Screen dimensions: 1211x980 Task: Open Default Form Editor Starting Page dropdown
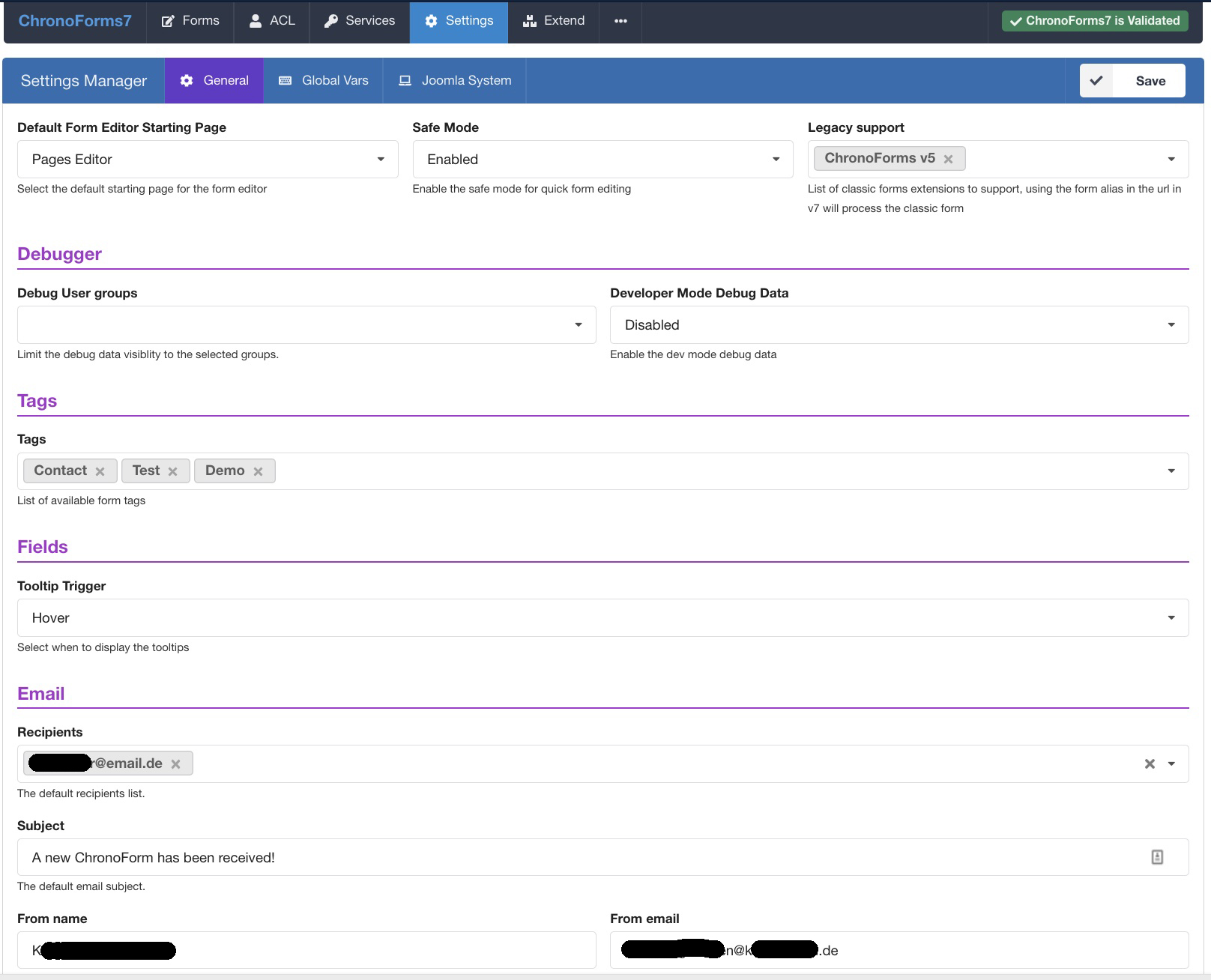(x=208, y=159)
